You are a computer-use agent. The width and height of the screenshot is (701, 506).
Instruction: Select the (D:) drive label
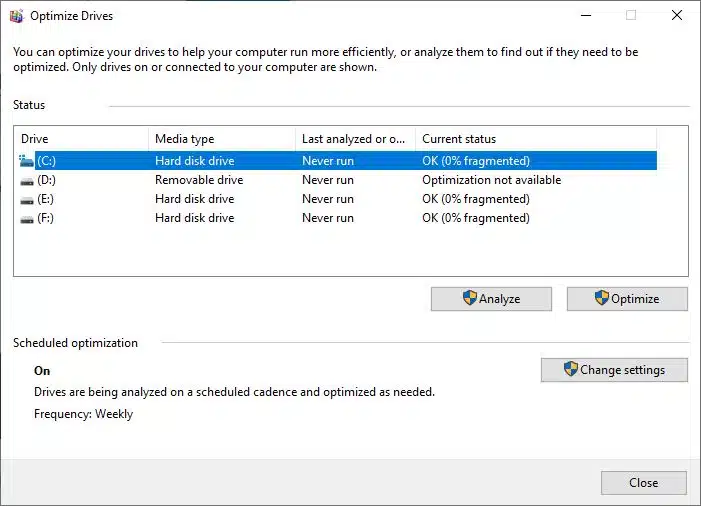click(46, 180)
